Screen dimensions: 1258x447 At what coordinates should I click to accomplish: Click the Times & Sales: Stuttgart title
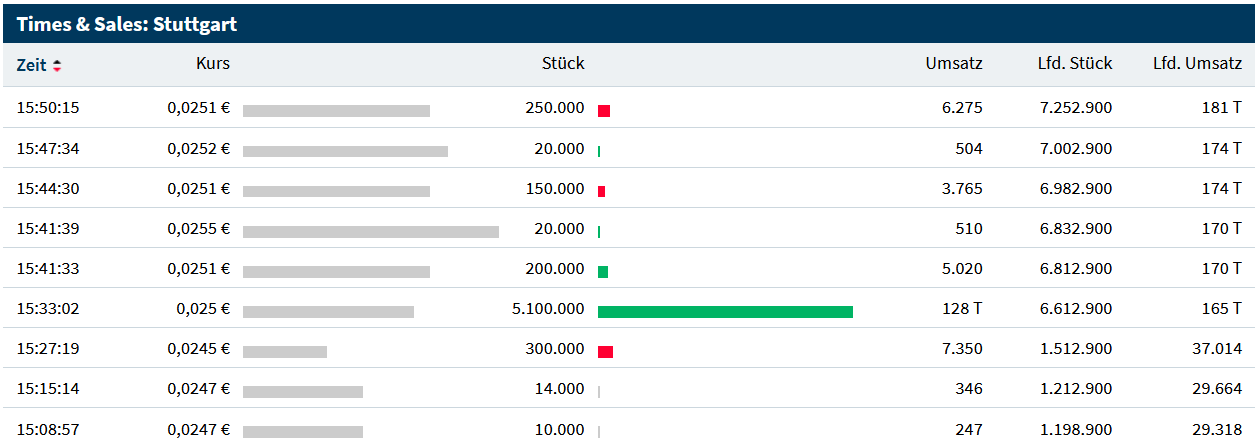(x=127, y=24)
